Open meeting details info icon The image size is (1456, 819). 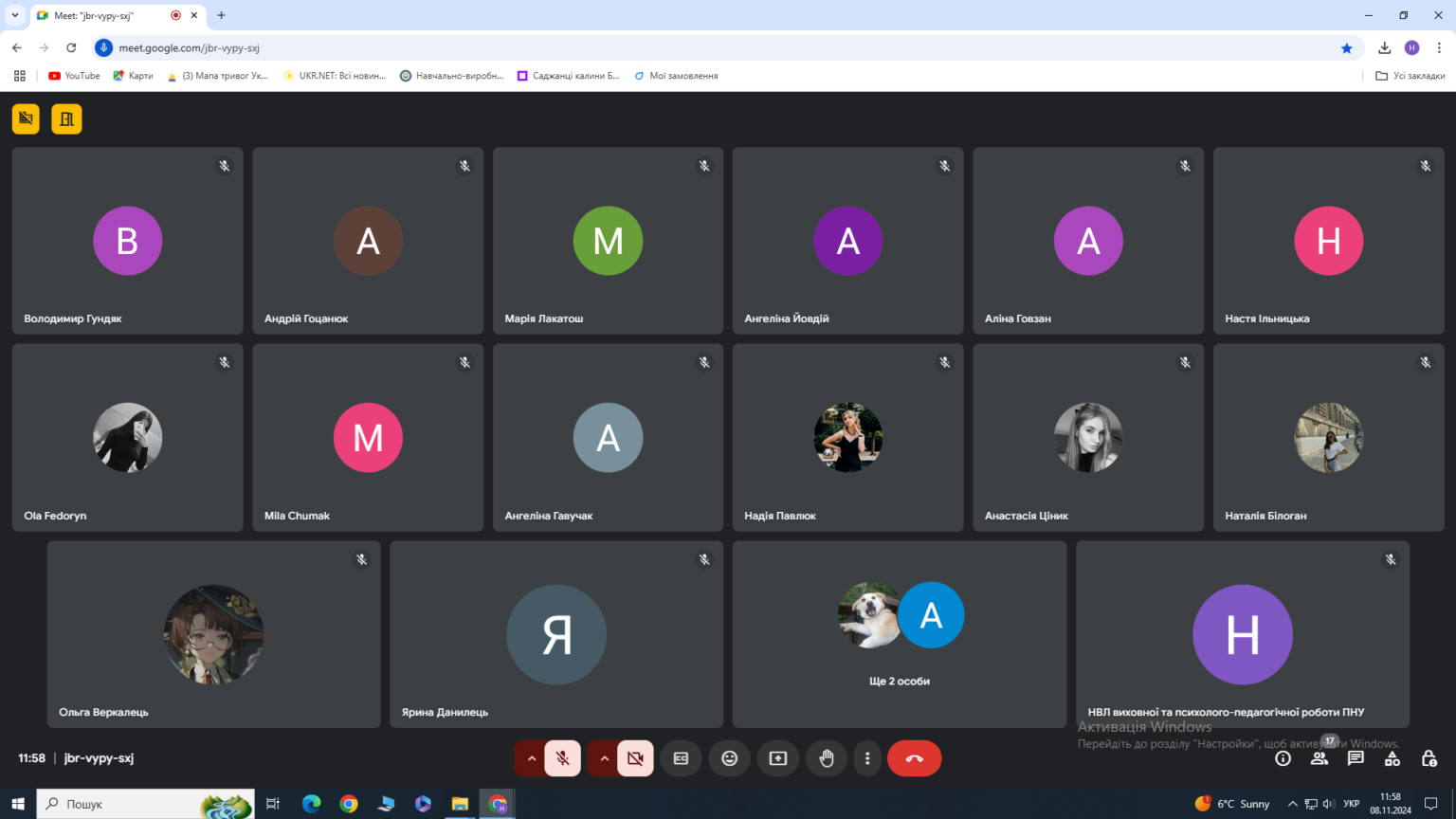click(x=1283, y=758)
